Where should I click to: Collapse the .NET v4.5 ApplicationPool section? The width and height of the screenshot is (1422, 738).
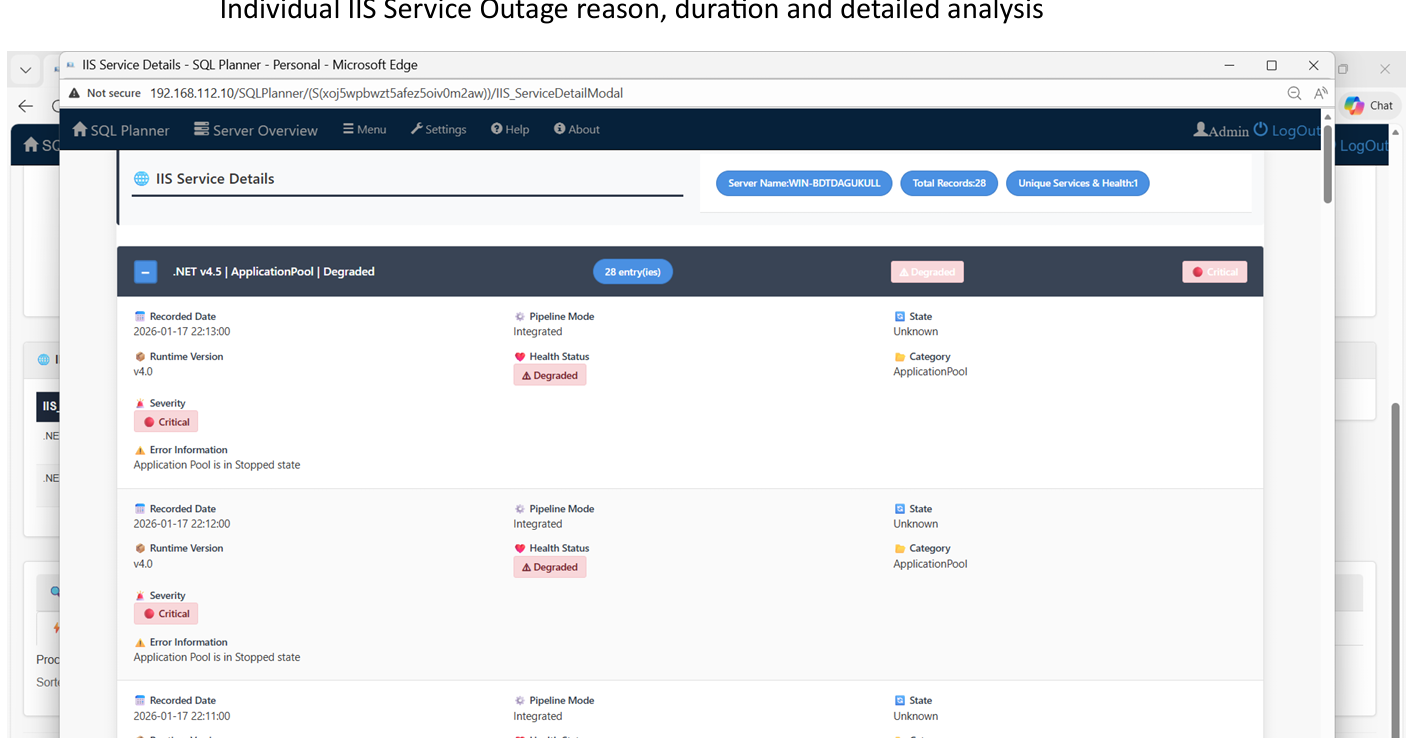tap(145, 271)
